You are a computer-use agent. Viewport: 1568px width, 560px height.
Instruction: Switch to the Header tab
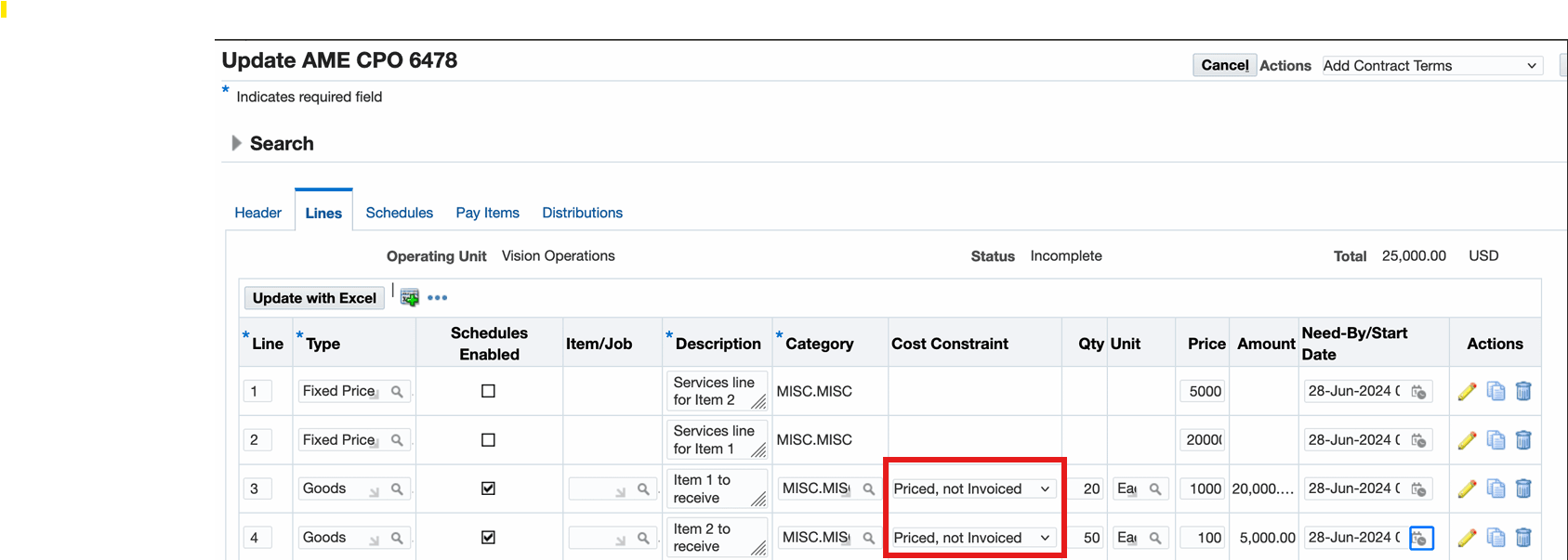pos(257,213)
